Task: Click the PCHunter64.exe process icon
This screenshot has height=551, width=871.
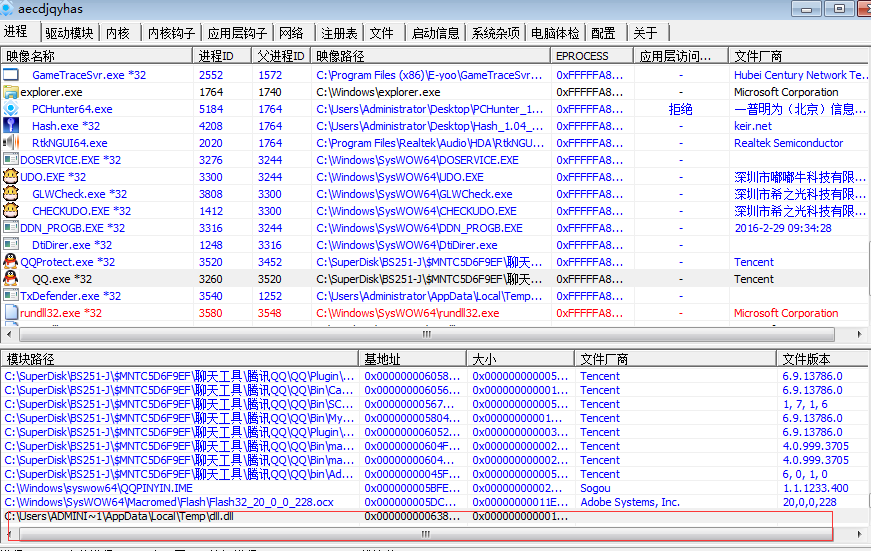Action: coord(11,109)
